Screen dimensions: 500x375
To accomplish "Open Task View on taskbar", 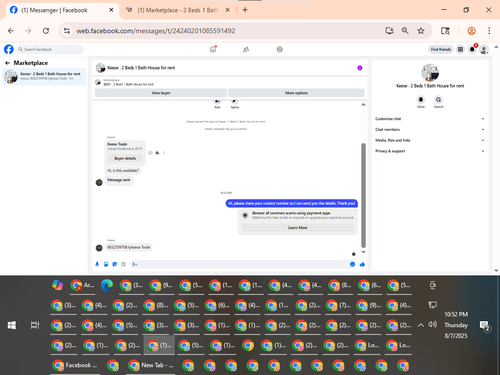I will pos(35,325).
